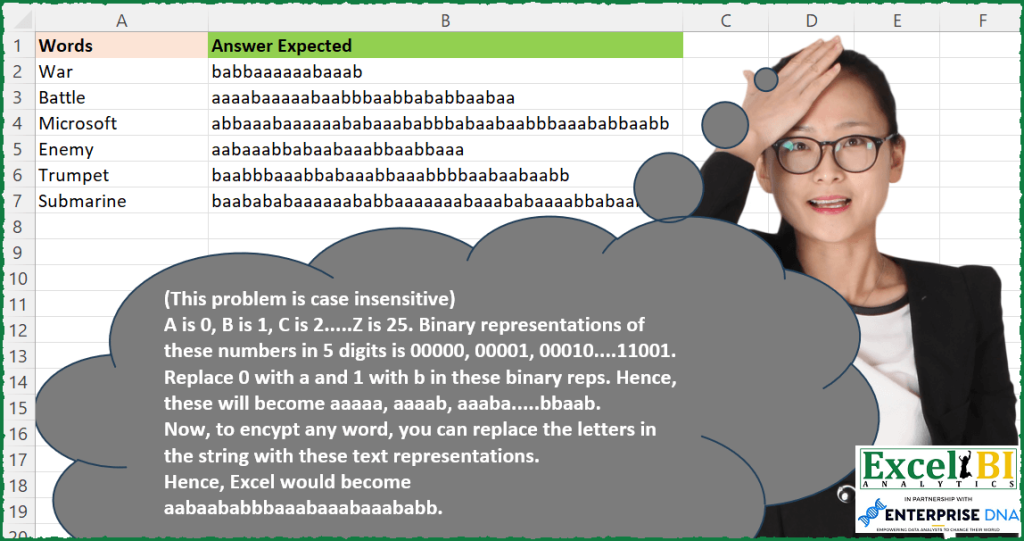Click the "Submarine" cell
Screen dimensions: 1024x541
[x=121, y=202]
